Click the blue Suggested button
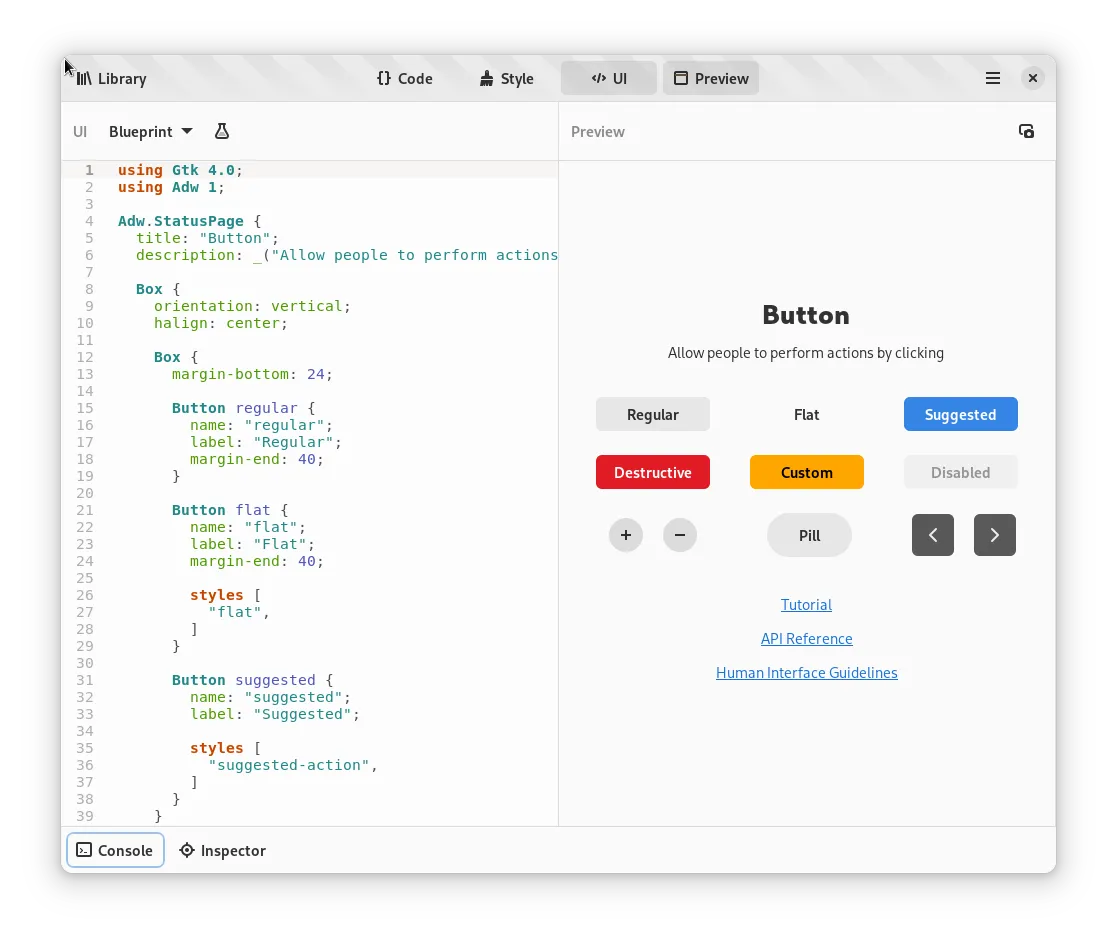This screenshot has height=940, width=1117. pyautogui.click(x=960, y=414)
